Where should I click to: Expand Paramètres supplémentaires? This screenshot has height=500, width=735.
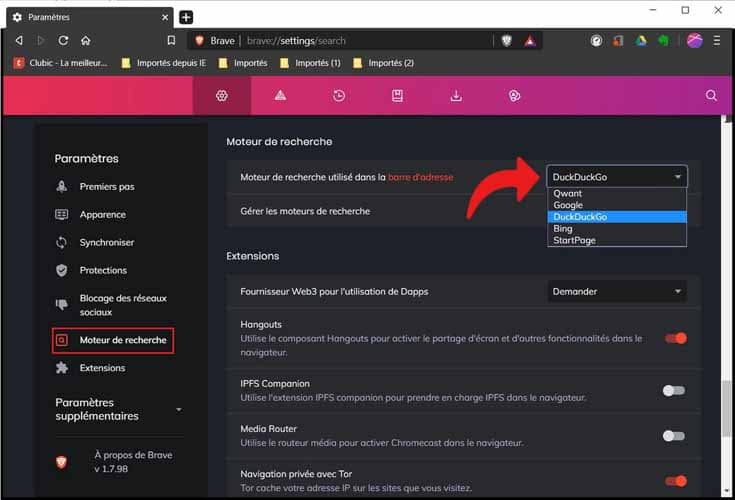pyautogui.click(x=118, y=409)
